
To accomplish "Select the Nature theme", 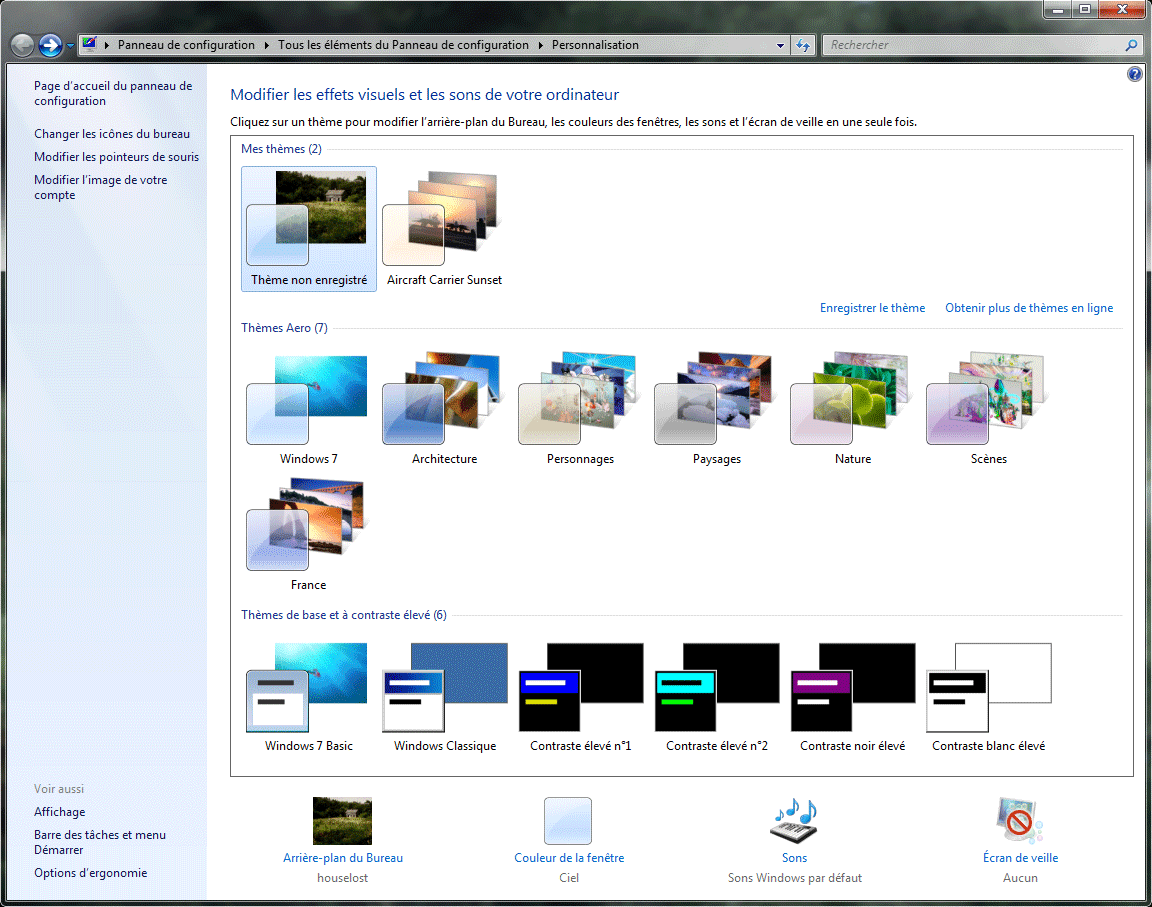I will [x=852, y=409].
